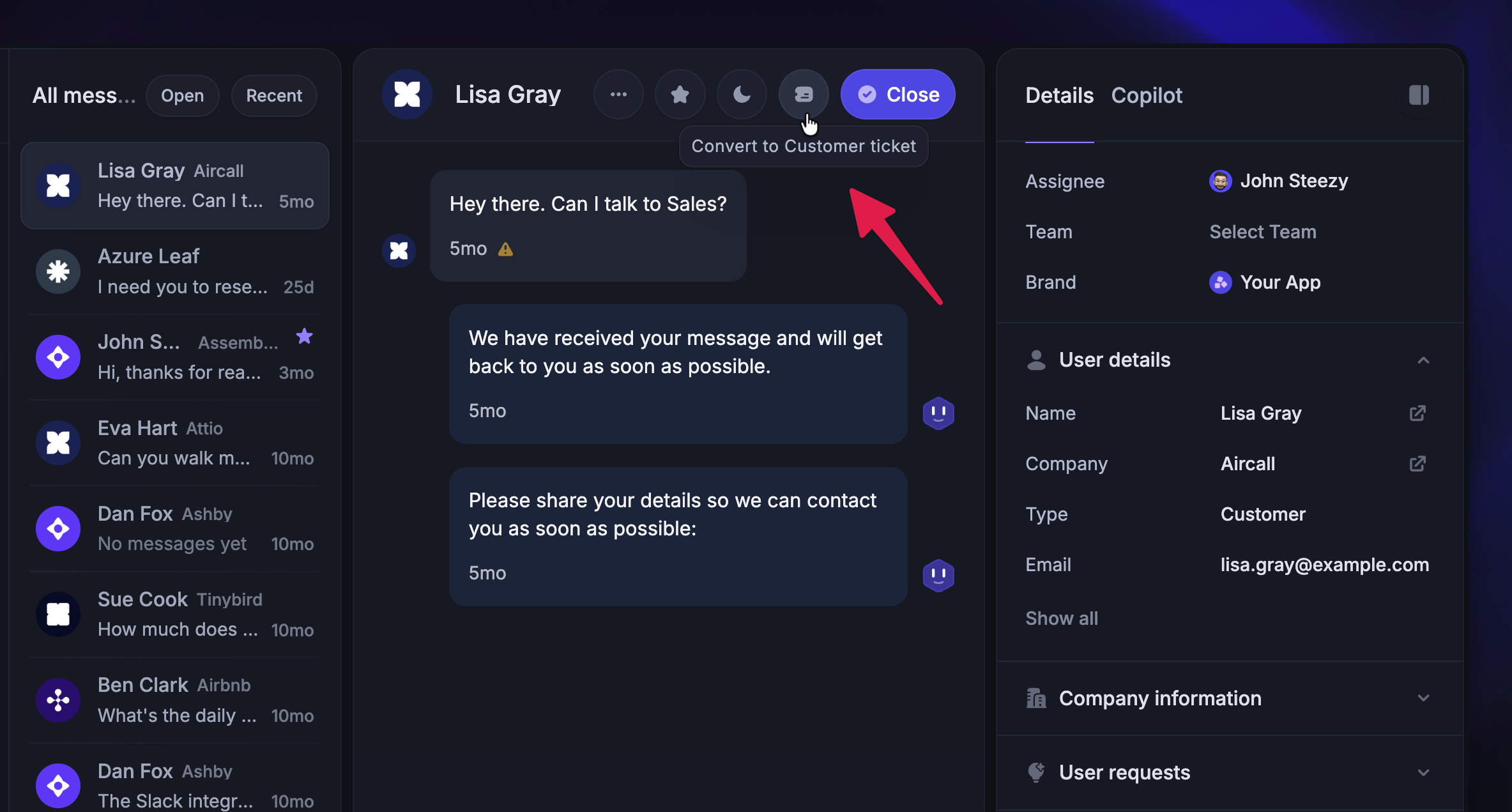Change the Your App brand
Image resolution: width=1512 pixels, height=812 pixels.
pyautogui.click(x=1265, y=282)
